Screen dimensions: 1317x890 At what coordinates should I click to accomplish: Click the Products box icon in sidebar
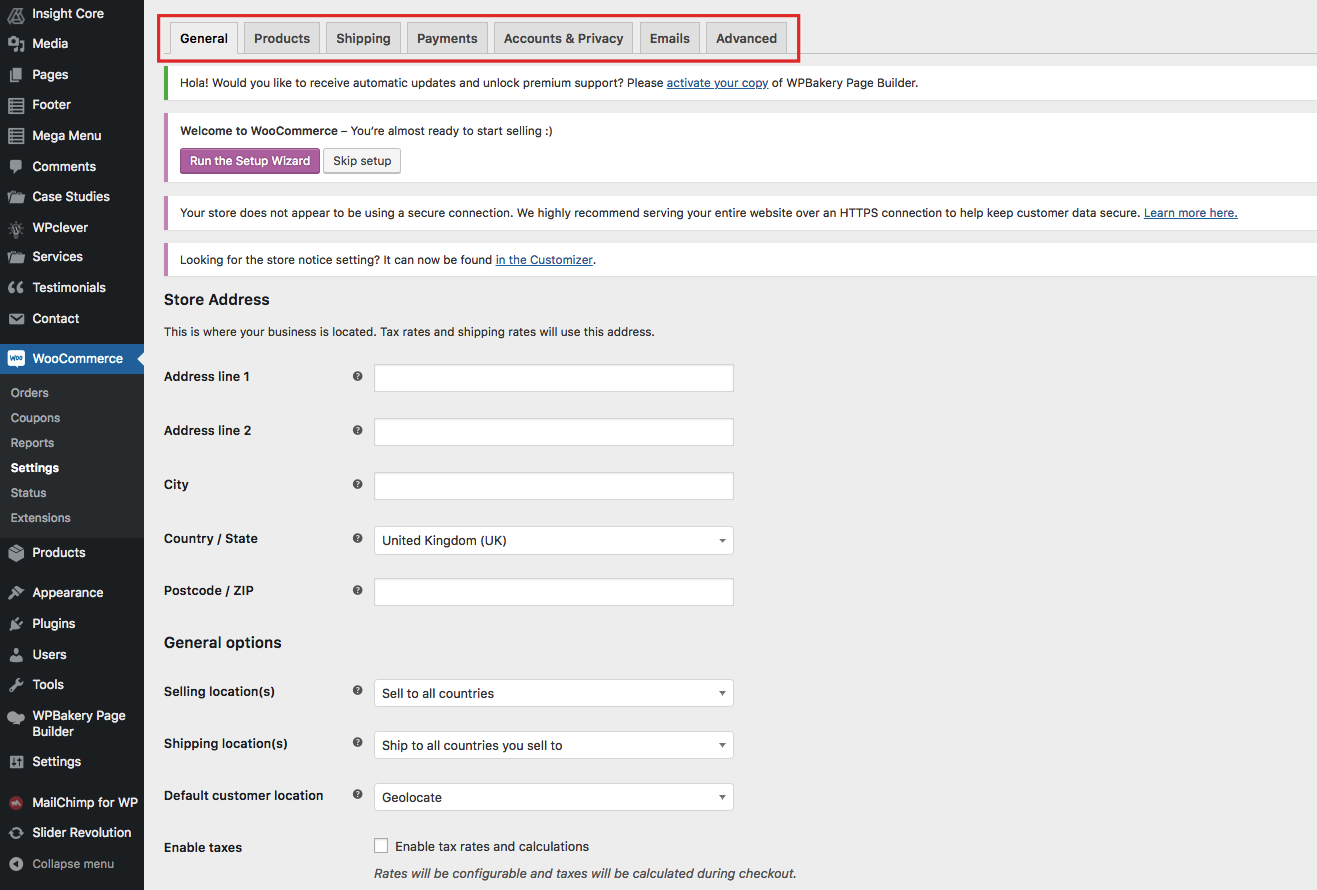[16, 553]
